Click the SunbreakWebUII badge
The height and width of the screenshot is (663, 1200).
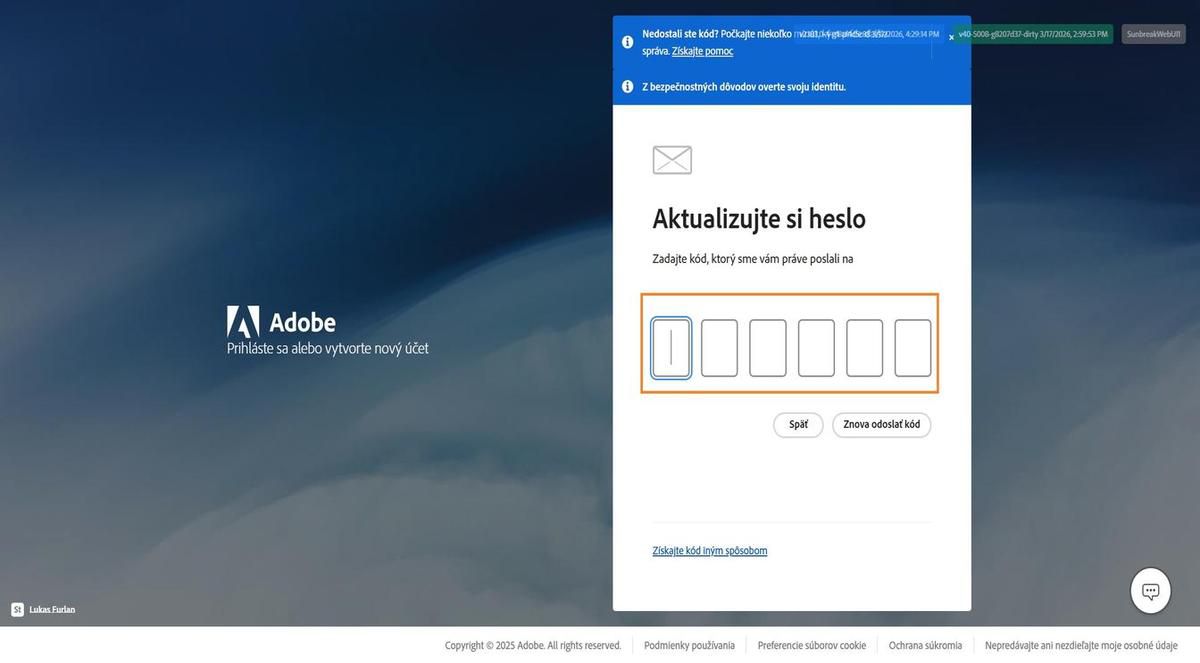click(1152, 33)
